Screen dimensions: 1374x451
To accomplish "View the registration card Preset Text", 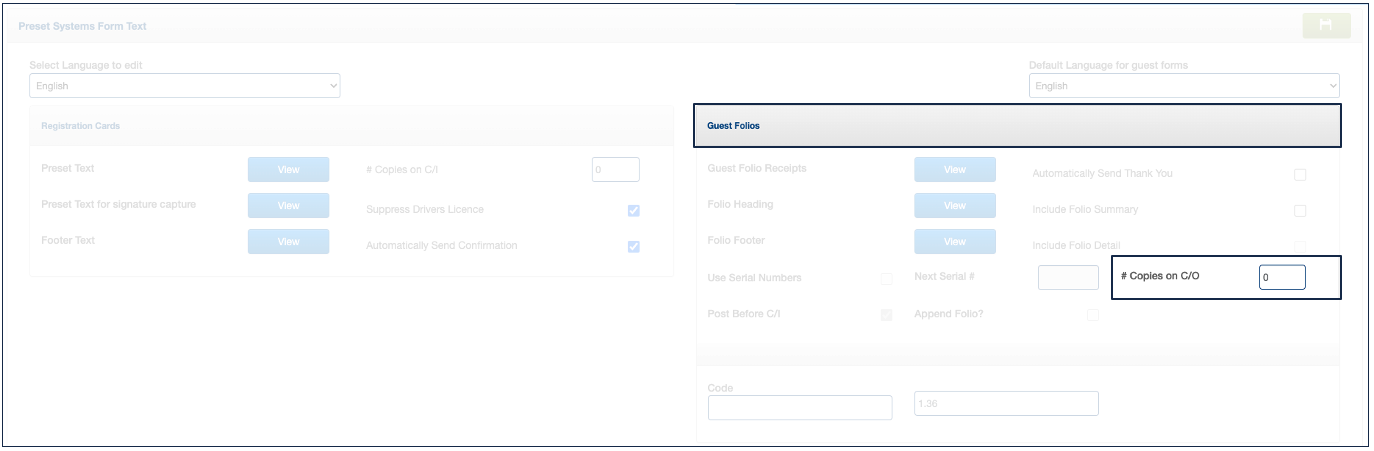I will 288,170.
